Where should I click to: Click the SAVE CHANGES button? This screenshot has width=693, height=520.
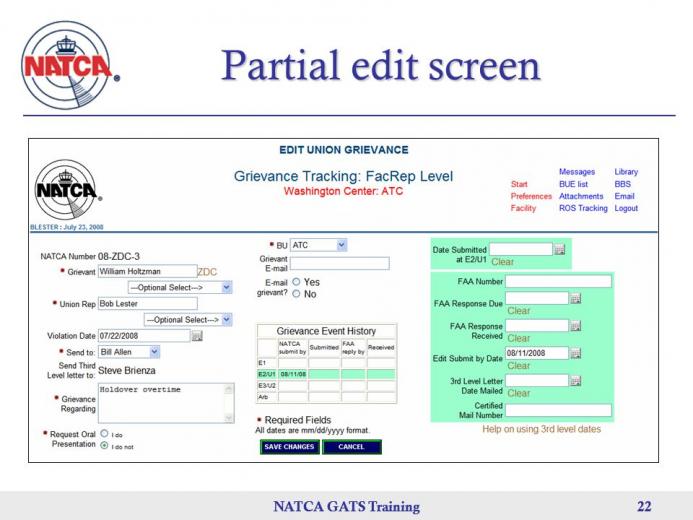pos(289,447)
